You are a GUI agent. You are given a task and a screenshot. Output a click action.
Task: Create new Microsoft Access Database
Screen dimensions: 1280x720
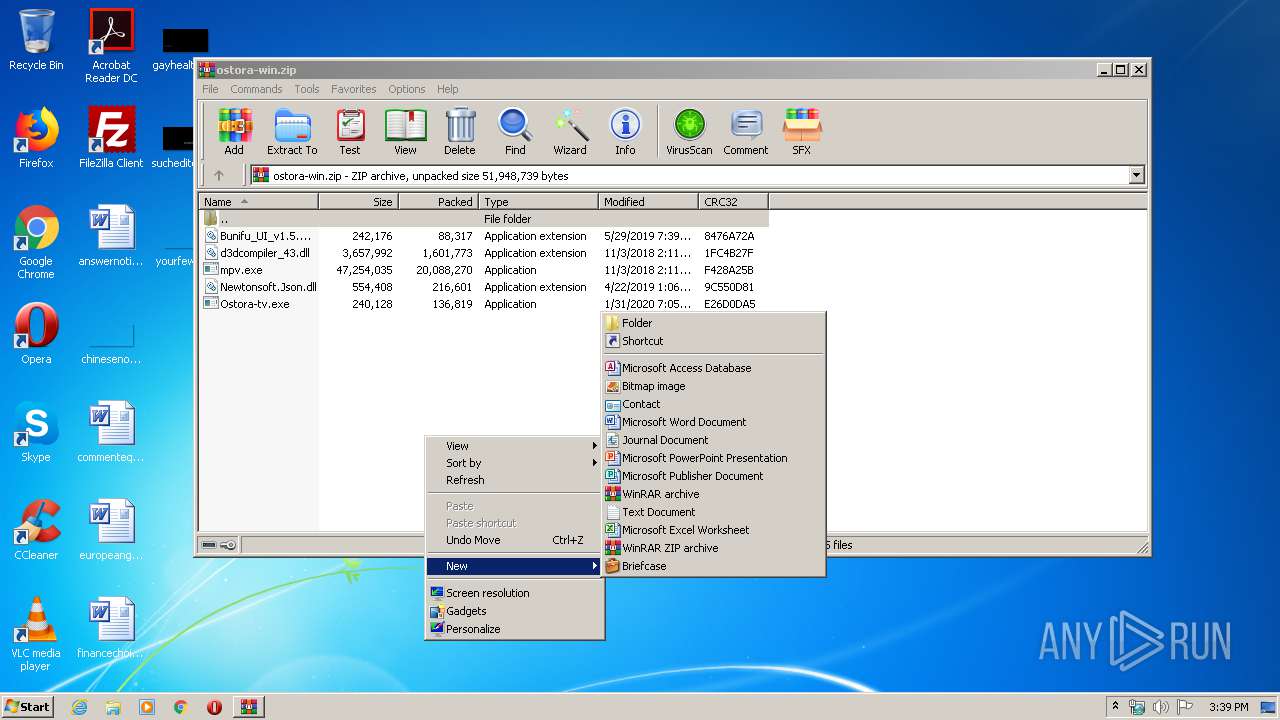713,368
